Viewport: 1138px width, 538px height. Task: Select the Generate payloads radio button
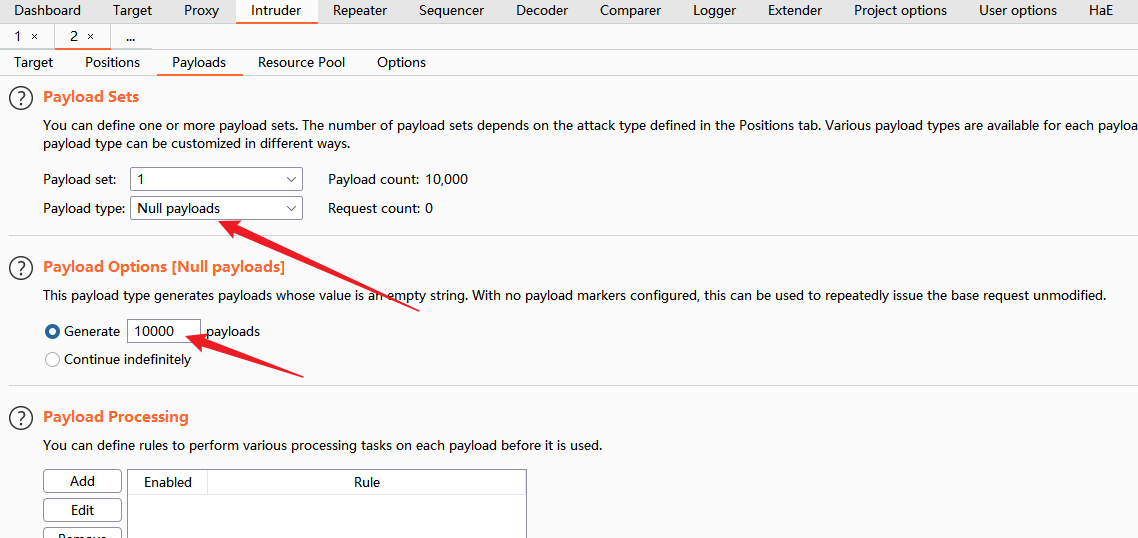(x=52, y=331)
